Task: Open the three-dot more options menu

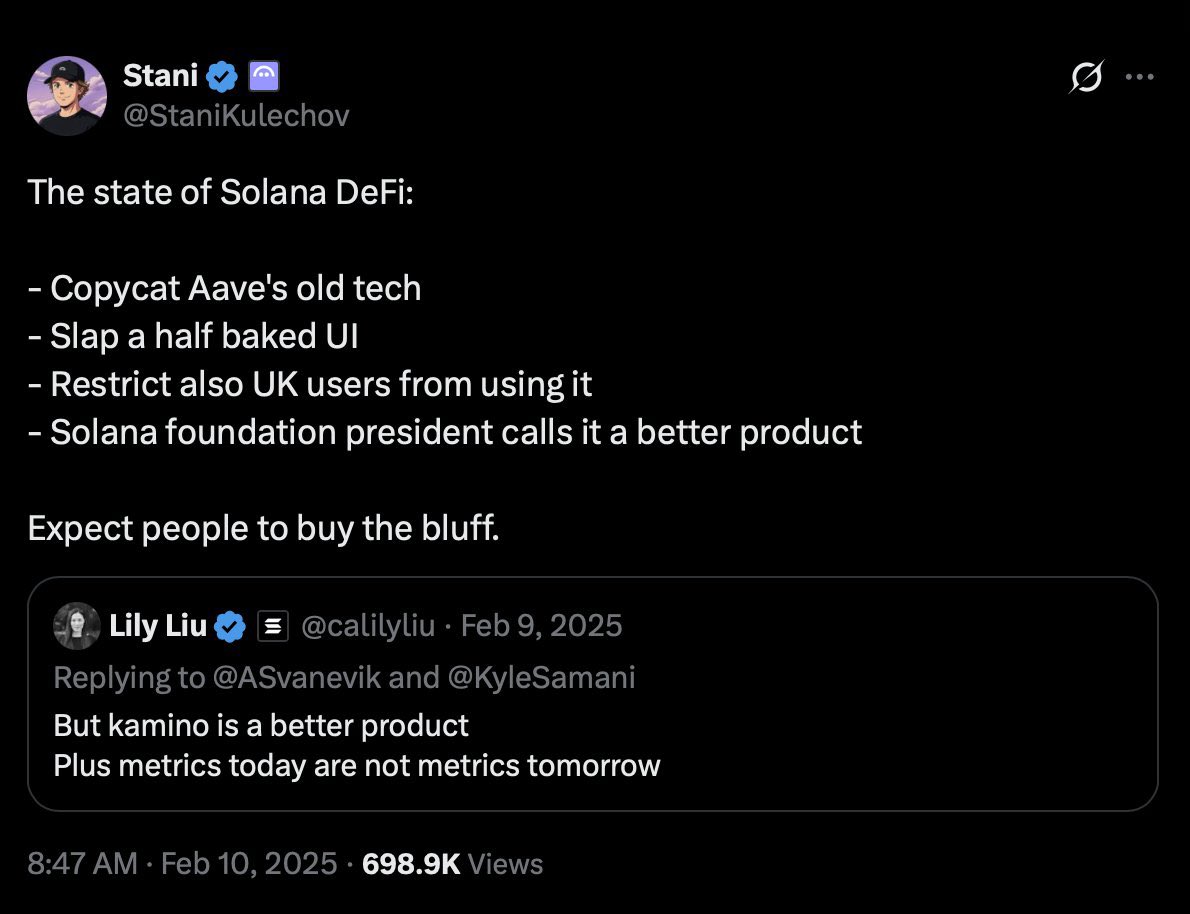Action: point(1139,77)
